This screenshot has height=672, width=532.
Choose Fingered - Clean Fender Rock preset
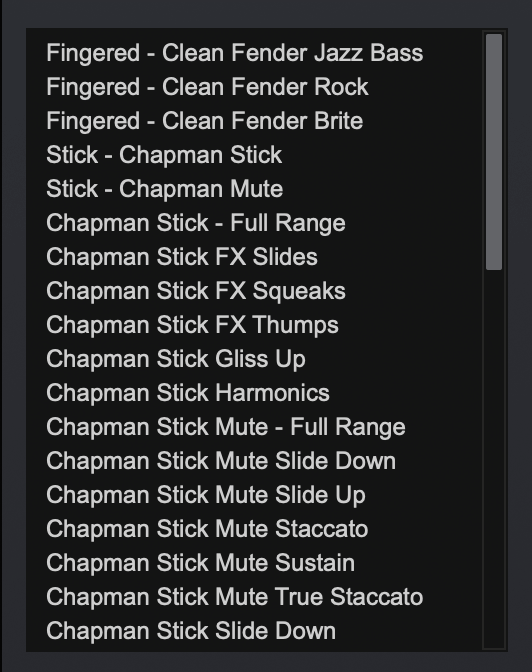point(207,87)
